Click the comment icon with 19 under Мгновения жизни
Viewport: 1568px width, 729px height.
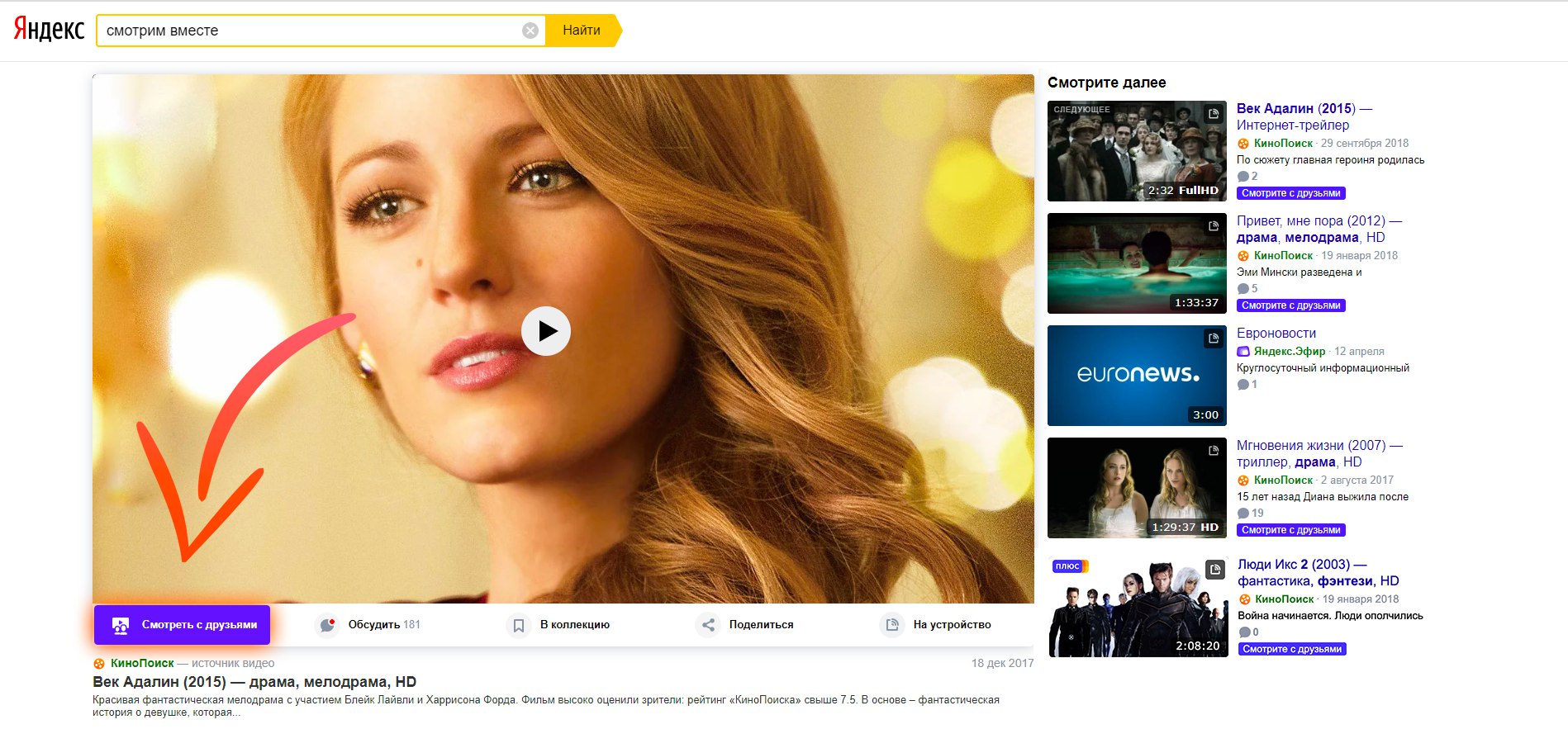point(1243,513)
